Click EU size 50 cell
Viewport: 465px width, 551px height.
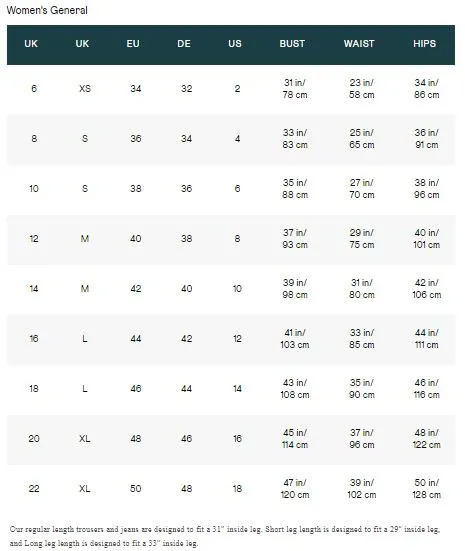tap(136, 488)
